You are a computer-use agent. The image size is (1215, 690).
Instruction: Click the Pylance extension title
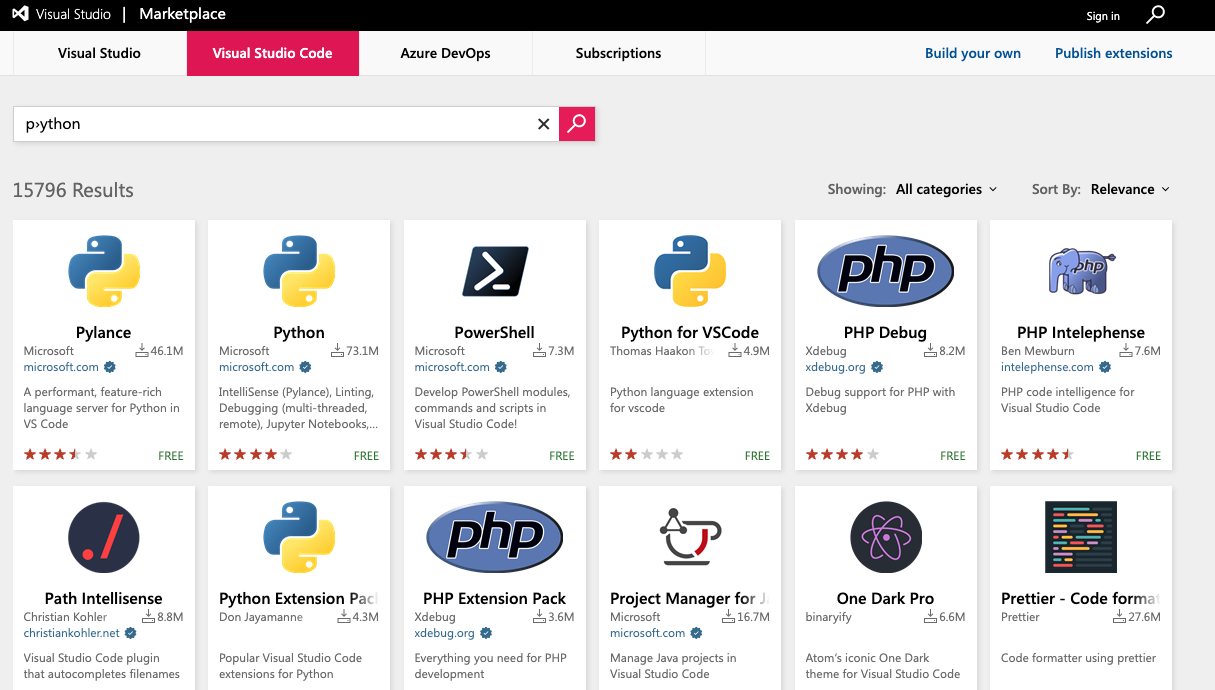[104, 332]
